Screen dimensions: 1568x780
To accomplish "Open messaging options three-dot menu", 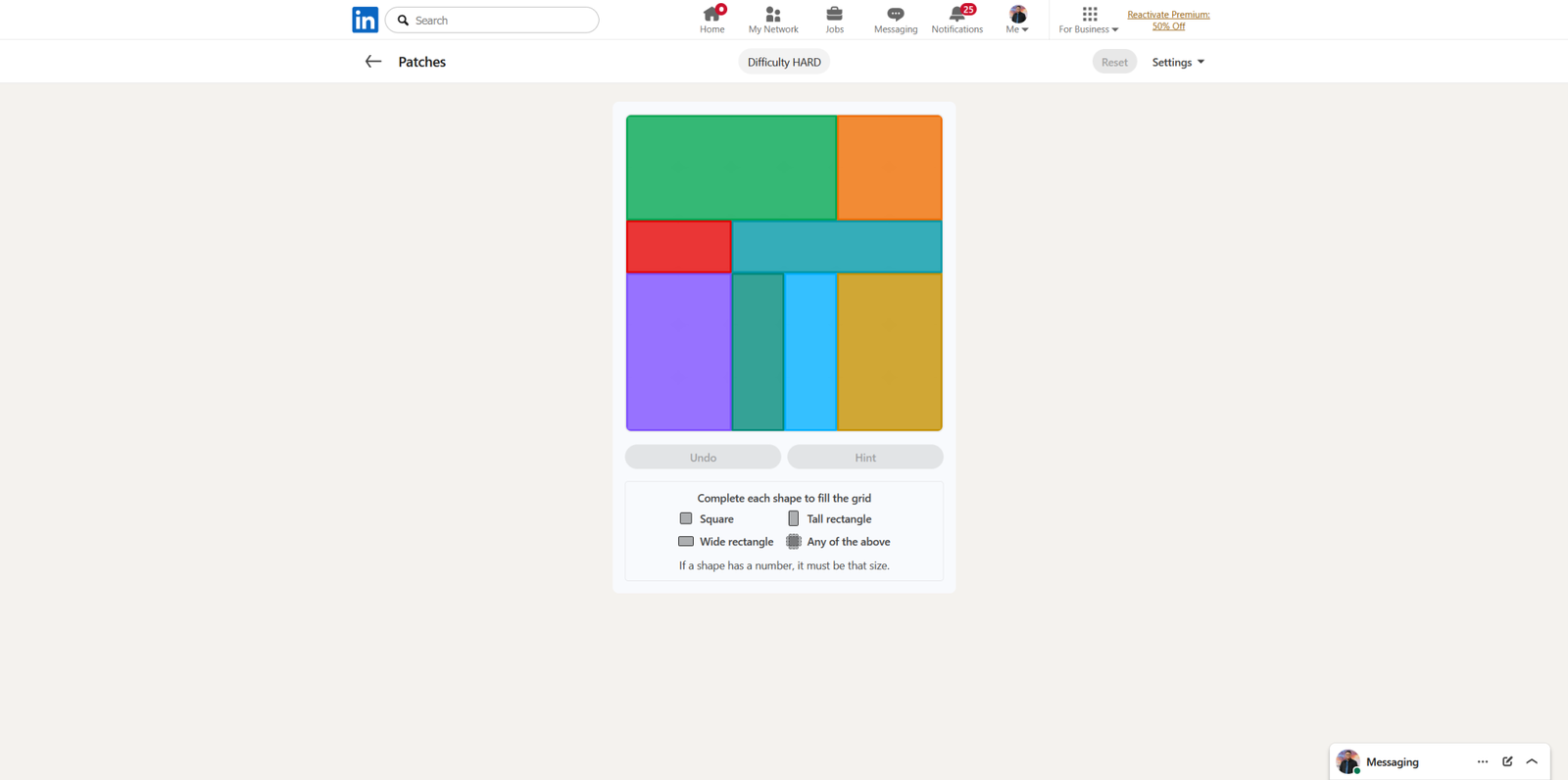I will pos(1482,761).
